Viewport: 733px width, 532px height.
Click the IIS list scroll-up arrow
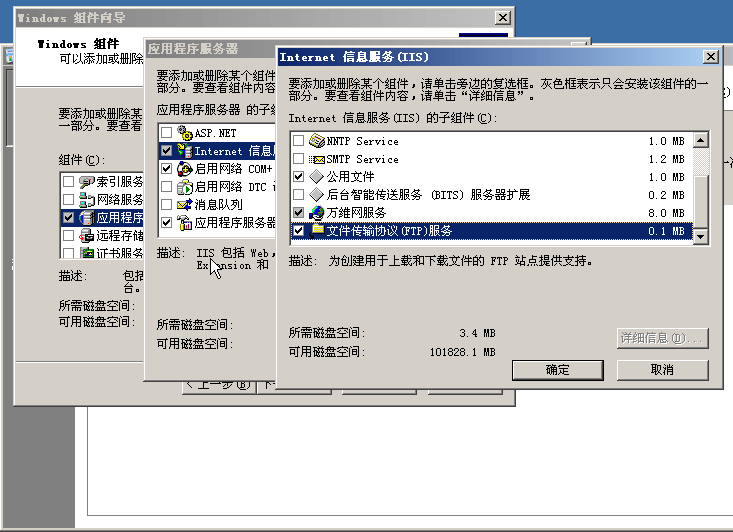point(700,140)
